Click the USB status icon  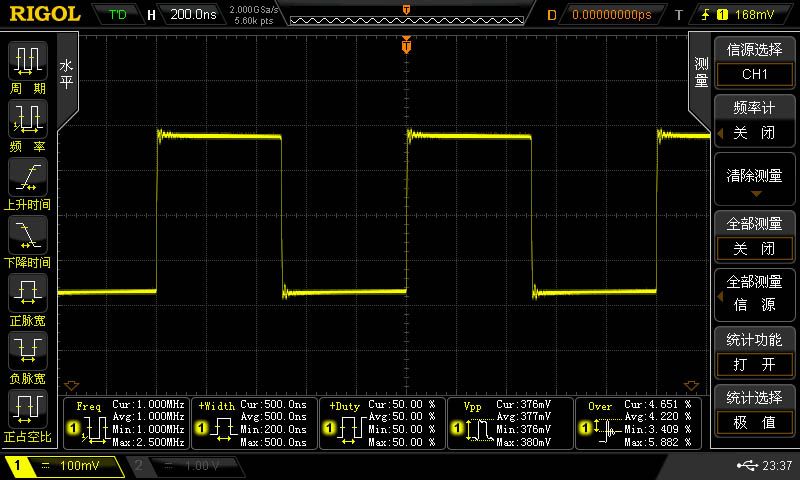pos(746,466)
